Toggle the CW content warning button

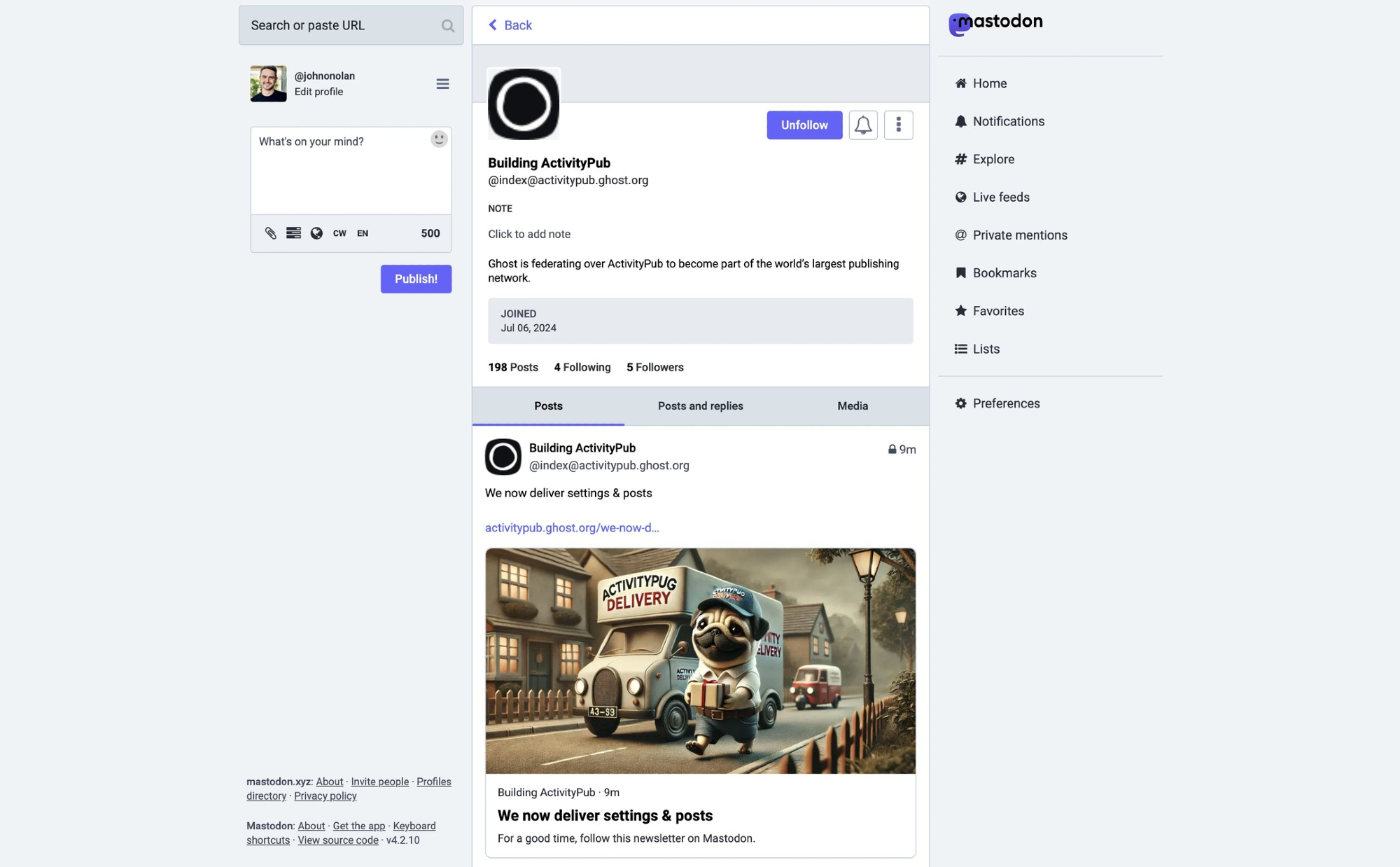pyautogui.click(x=339, y=233)
